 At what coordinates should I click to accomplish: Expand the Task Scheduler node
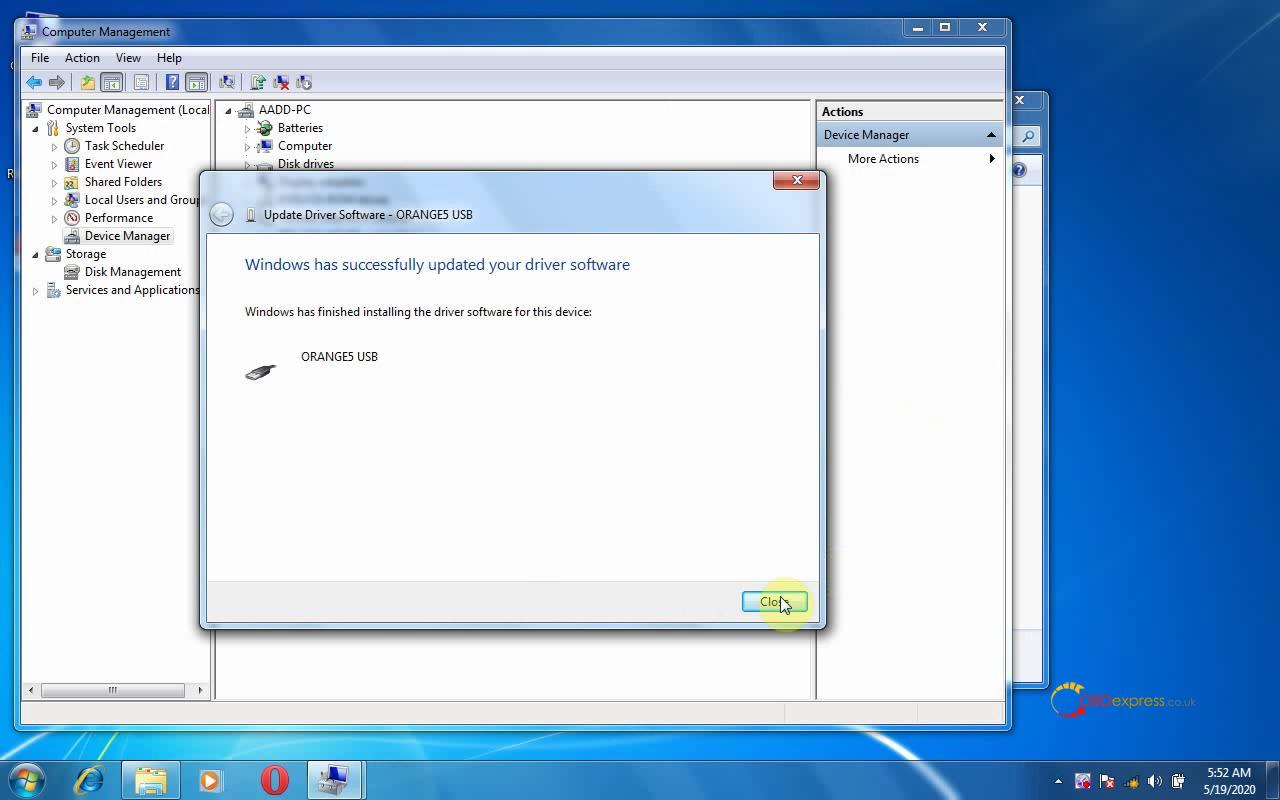click(x=55, y=146)
